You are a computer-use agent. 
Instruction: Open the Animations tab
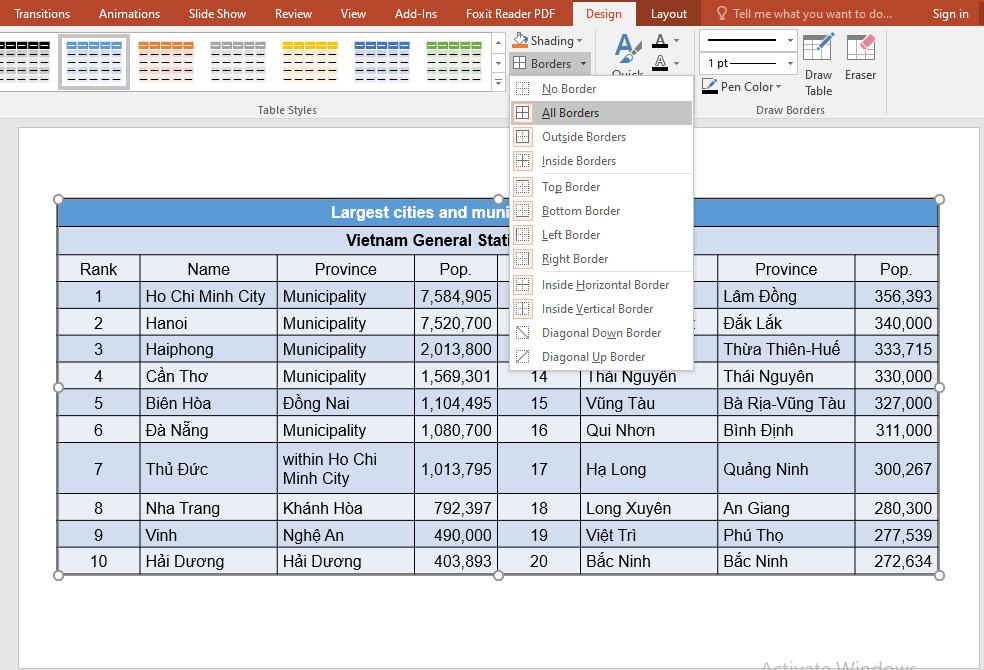128,13
